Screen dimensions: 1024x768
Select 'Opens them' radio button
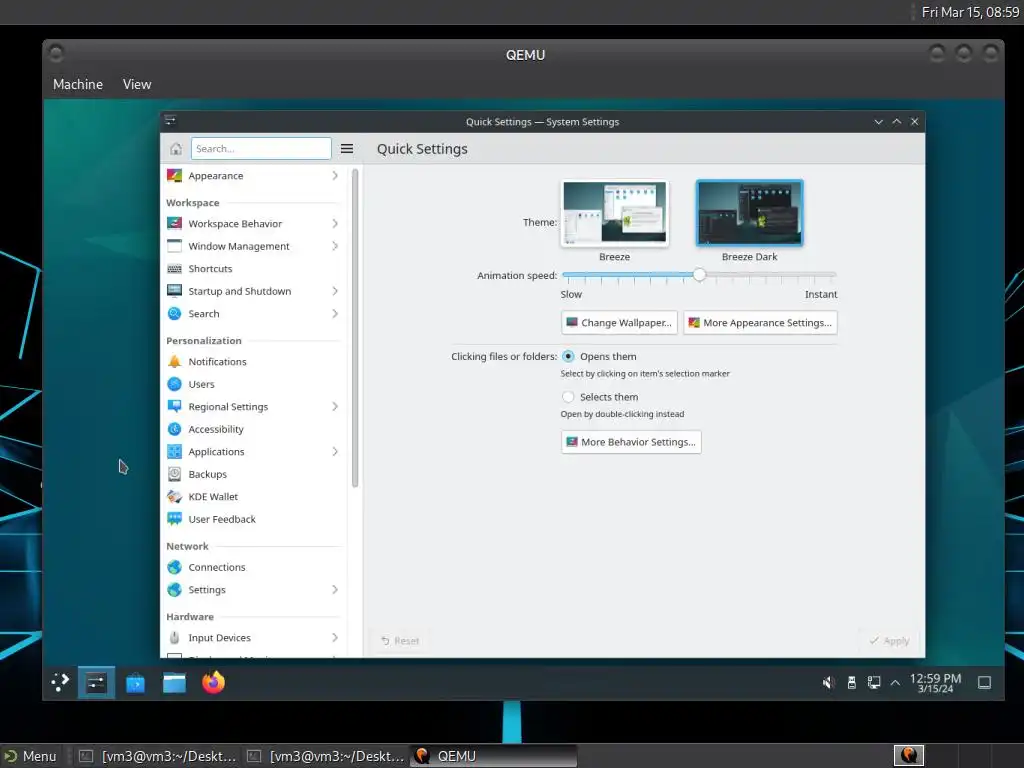click(568, 357)
